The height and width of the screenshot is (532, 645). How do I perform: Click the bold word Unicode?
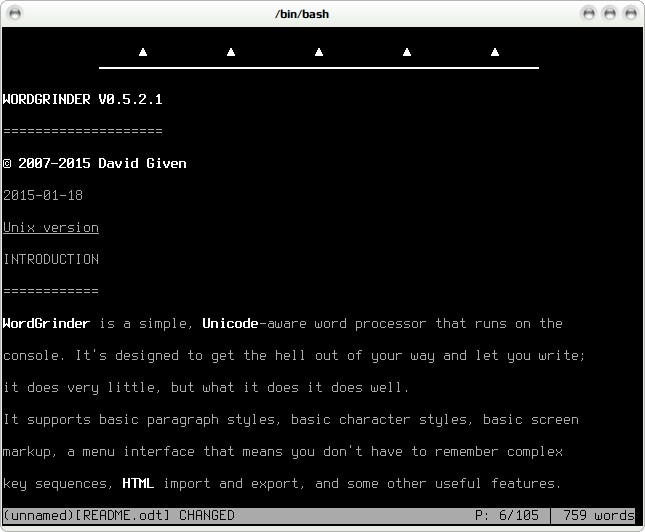(230, 323)
